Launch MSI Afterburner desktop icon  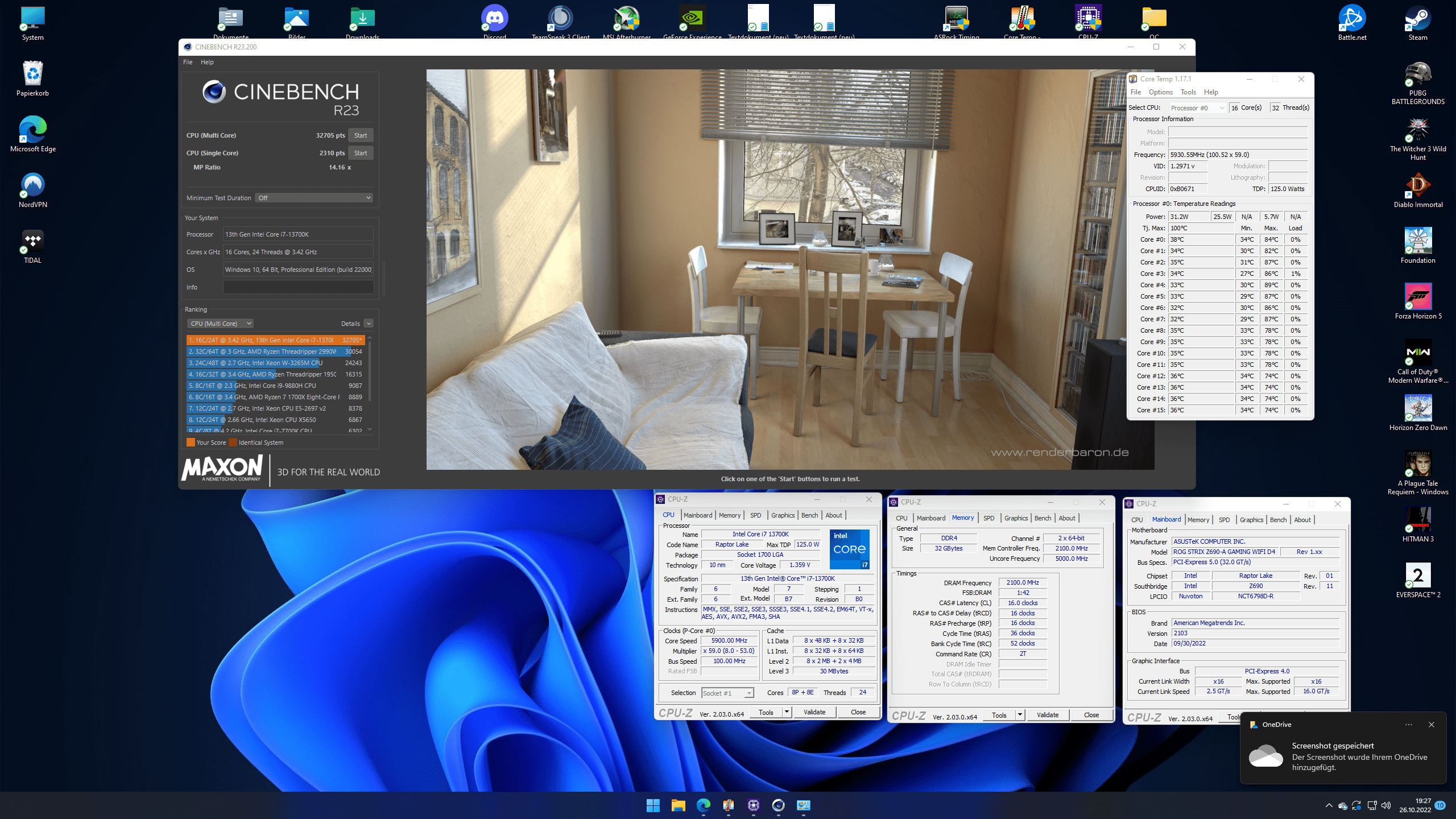coord(626,22)
